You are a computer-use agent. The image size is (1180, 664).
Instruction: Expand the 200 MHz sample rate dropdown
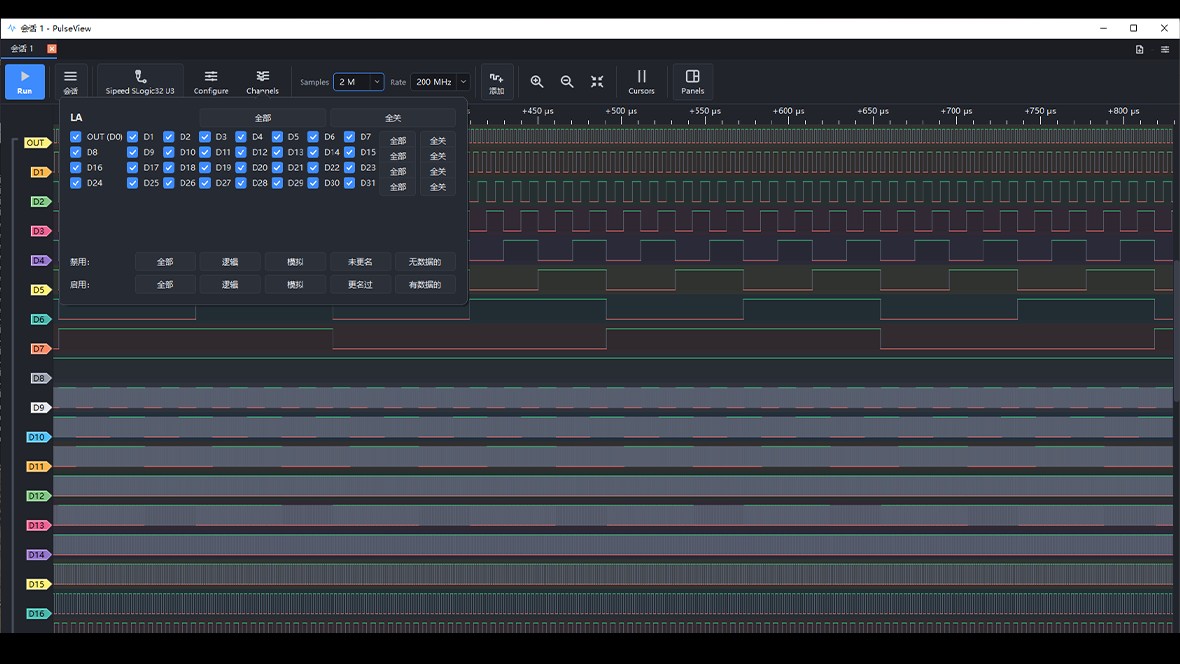pyautogui.click(x=440, y=81)
